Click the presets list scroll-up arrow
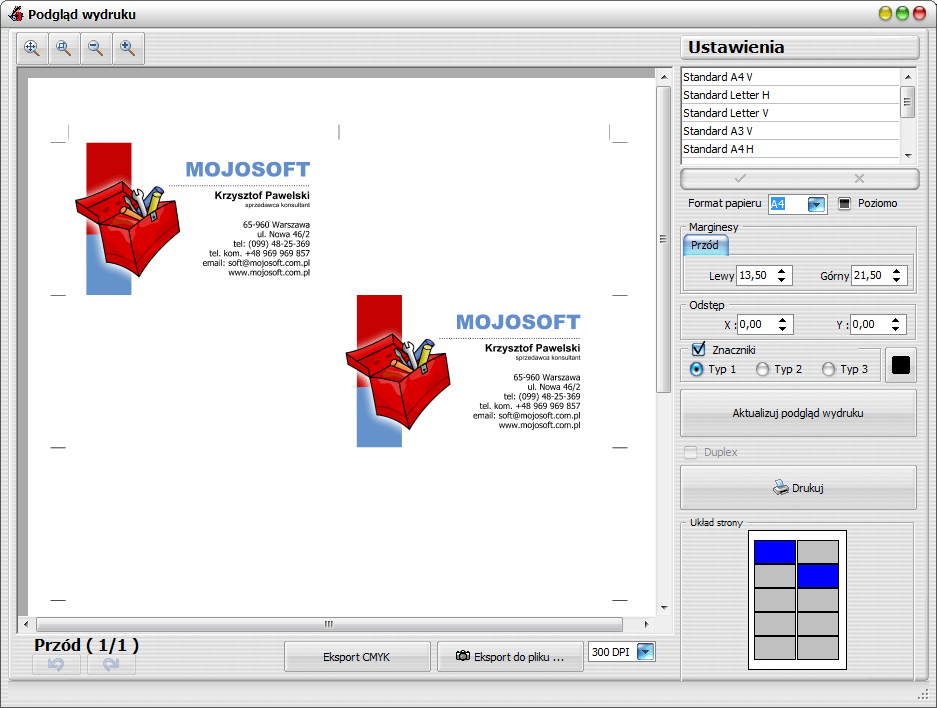Screen dimensions: 937x708 click(x=908, y=76)
